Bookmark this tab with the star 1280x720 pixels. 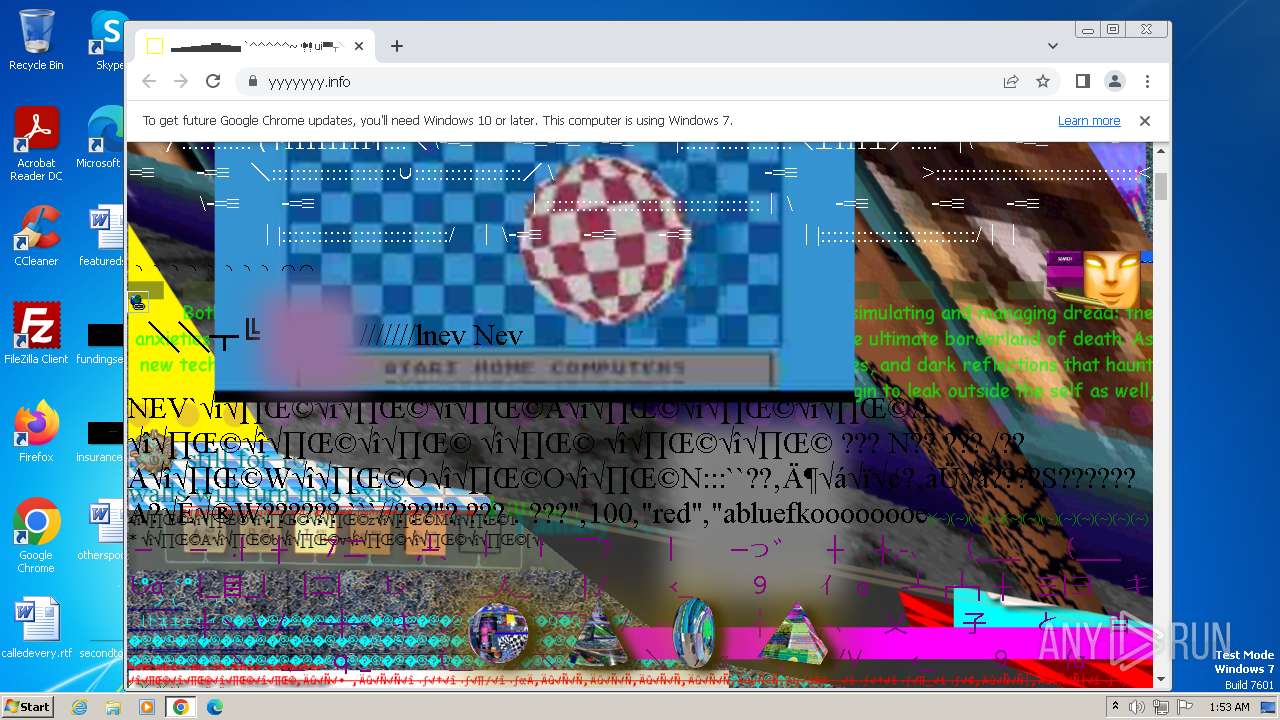point(1043,82)
